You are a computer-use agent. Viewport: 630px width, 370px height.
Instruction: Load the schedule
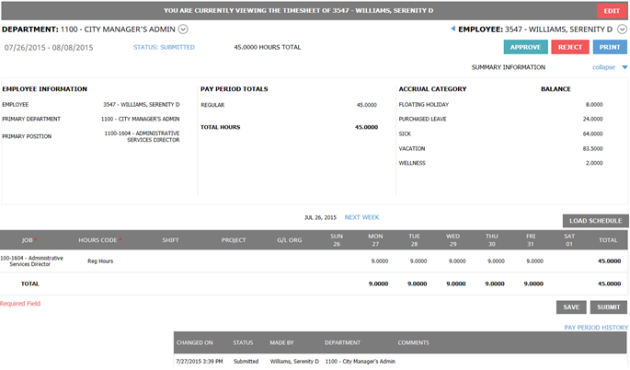(595, 221)
